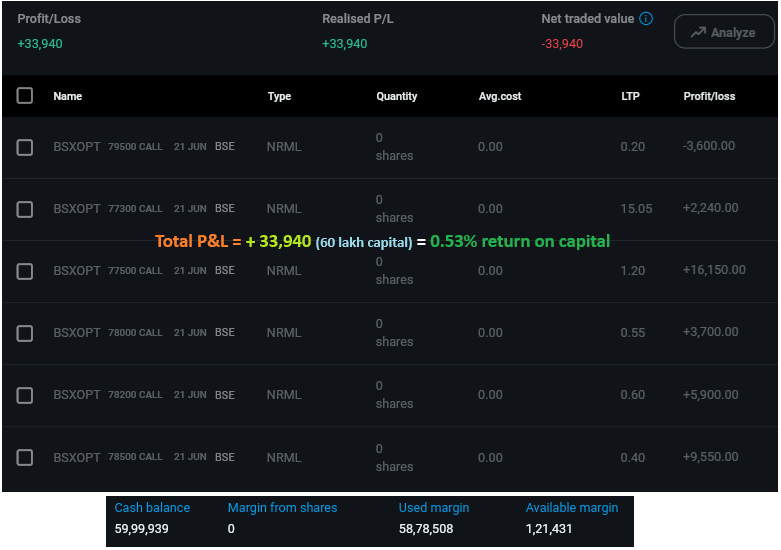Click the Cash balance label

[152, 508]
